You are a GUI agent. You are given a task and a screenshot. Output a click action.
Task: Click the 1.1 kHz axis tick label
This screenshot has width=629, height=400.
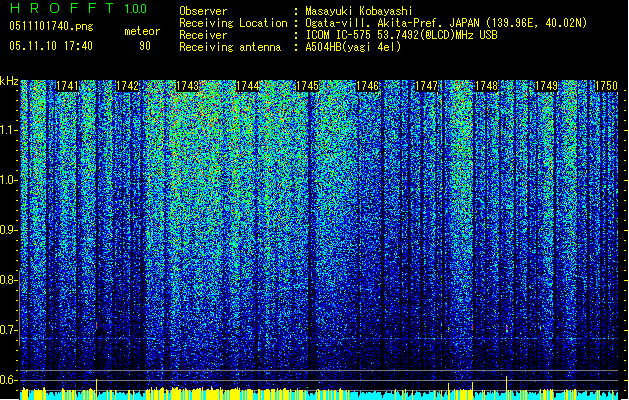tap(8, 130)
